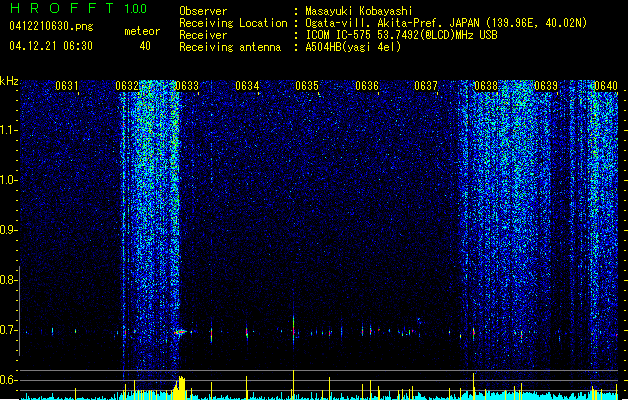
Task: Click the 'Receiving Location' label
Action: pyautogui.click(x=233, y=23)
